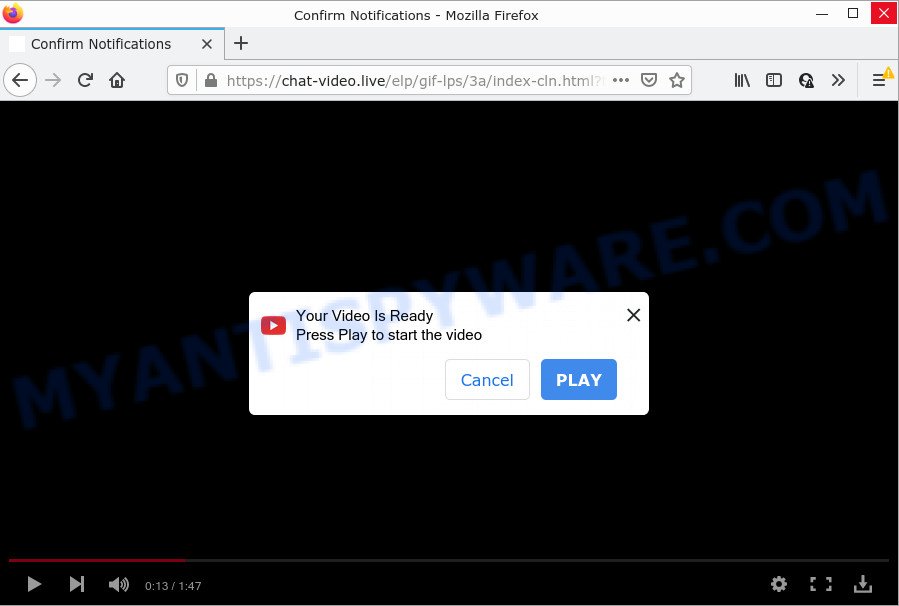Open the Firefox home page
The width and height of the screenshot is (899, 606).
coord(117,80)
